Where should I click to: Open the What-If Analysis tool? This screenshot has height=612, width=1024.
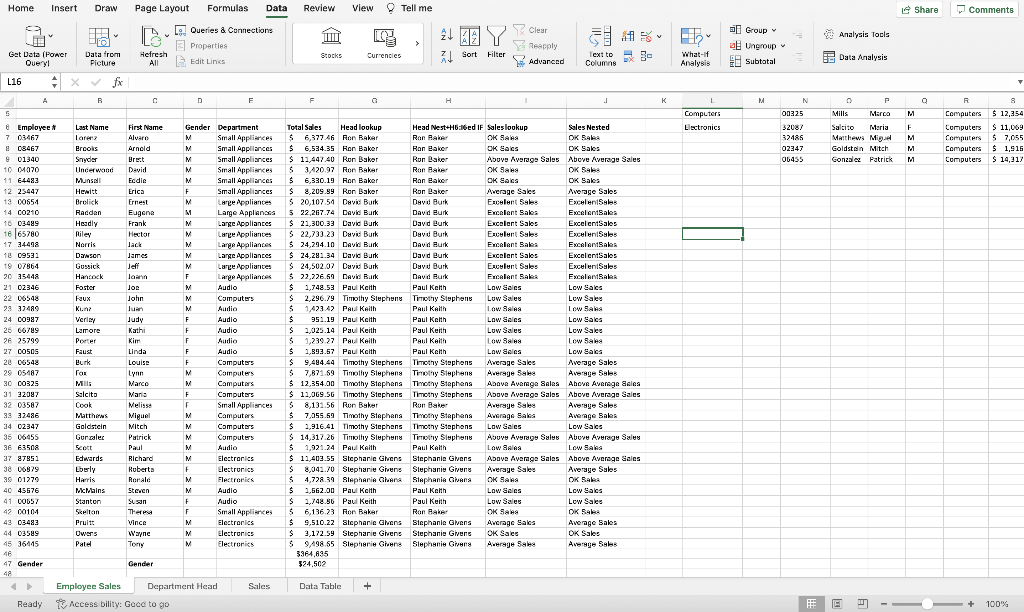(x=693, y=43)
